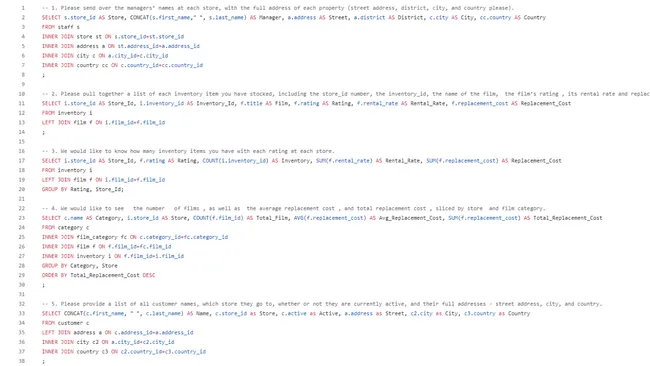
Task: Click 'AVG(f.replacement_cost)' on line 23
Action: point(330,218)
